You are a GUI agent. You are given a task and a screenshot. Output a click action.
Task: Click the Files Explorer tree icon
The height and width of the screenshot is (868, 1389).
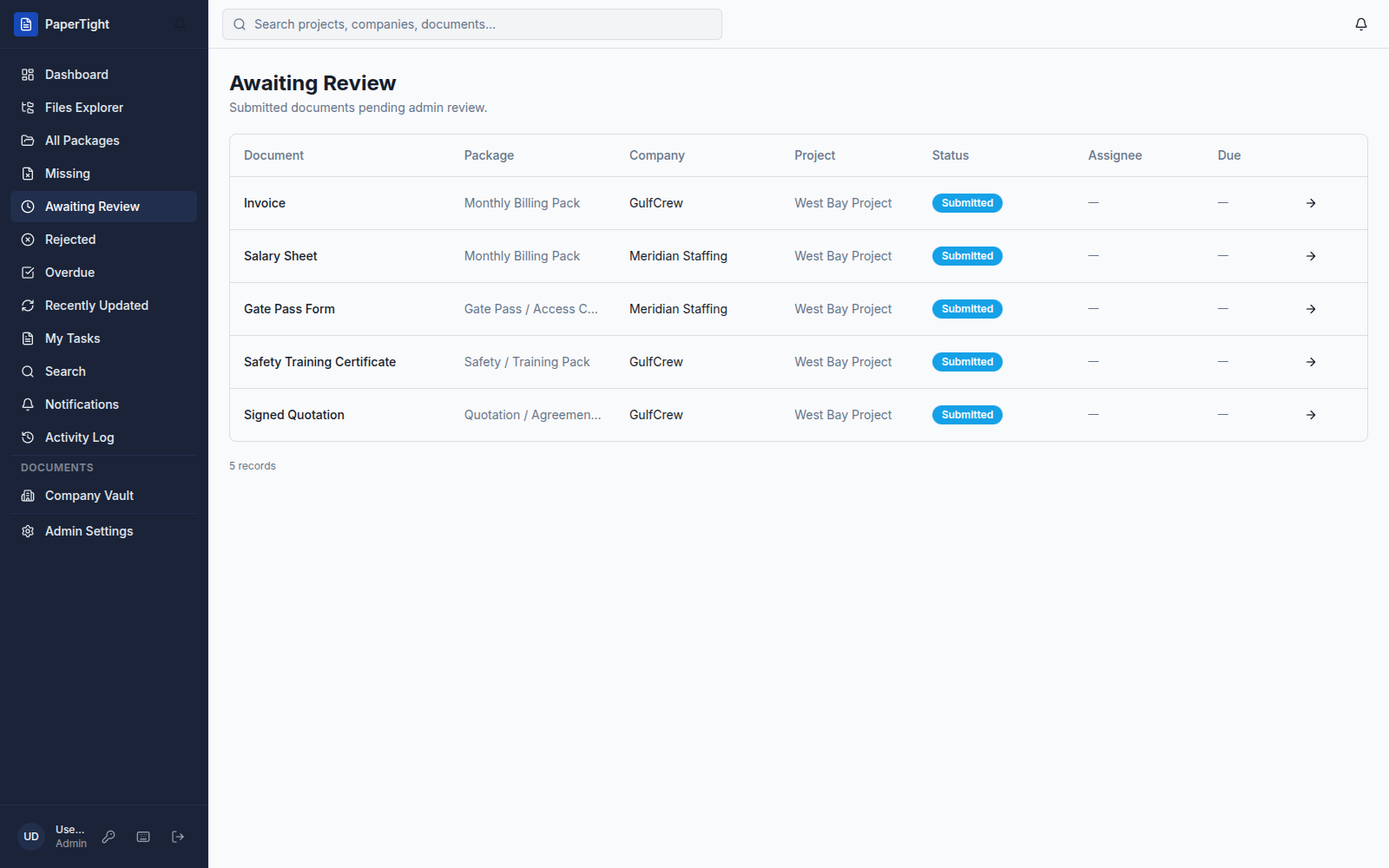pos(28,108)
